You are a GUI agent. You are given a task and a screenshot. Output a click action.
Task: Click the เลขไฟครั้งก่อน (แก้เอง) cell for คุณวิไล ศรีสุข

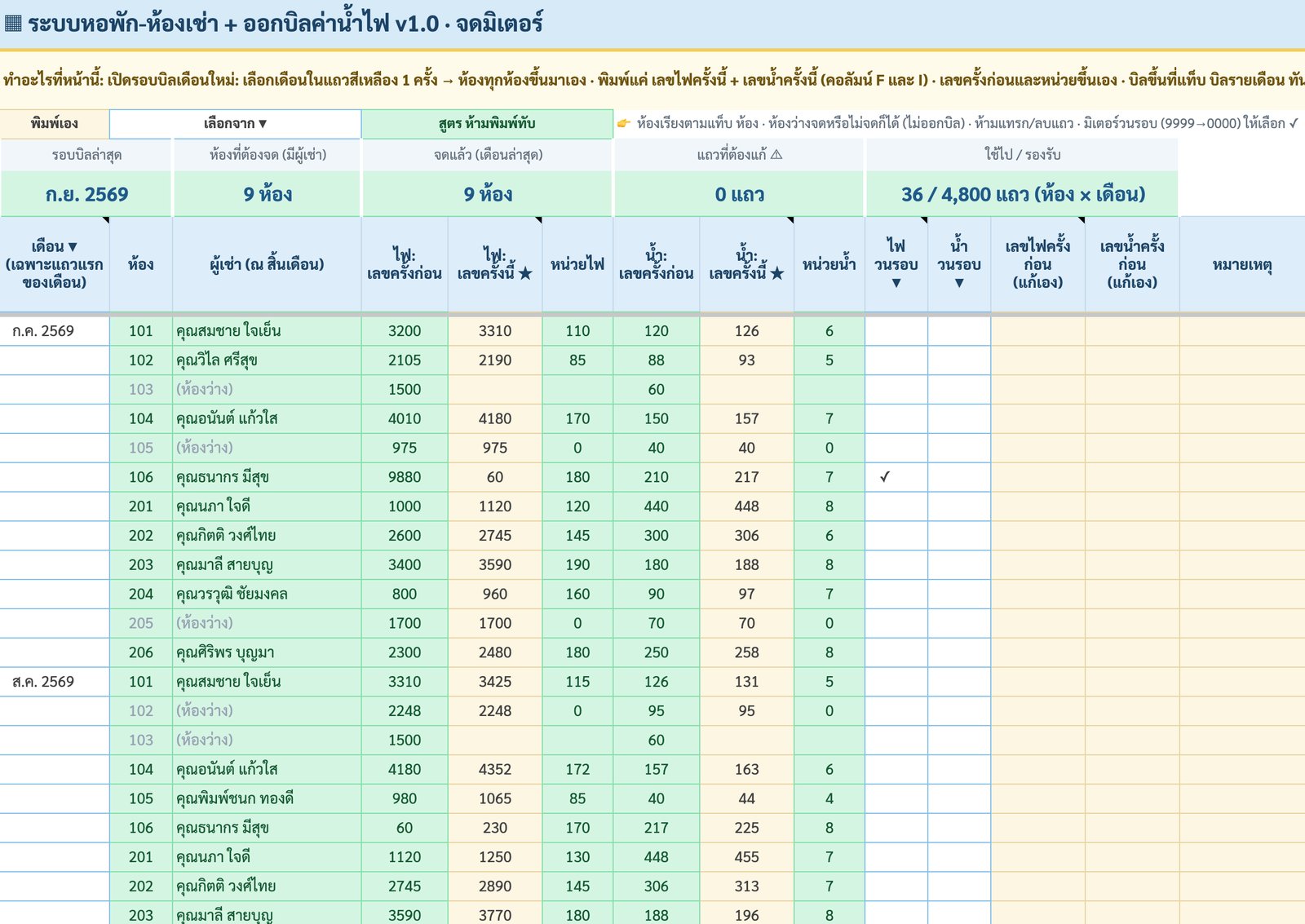(x=1037, y=360)
